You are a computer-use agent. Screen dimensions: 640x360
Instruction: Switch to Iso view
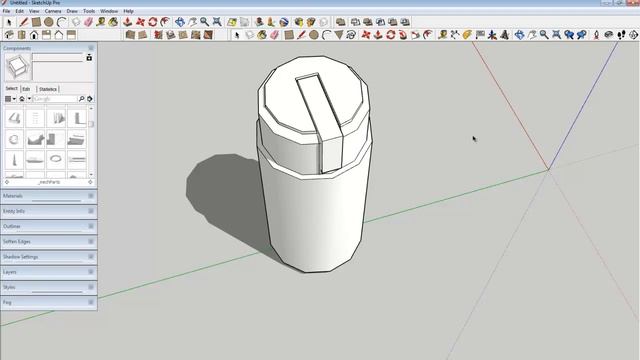9,35
